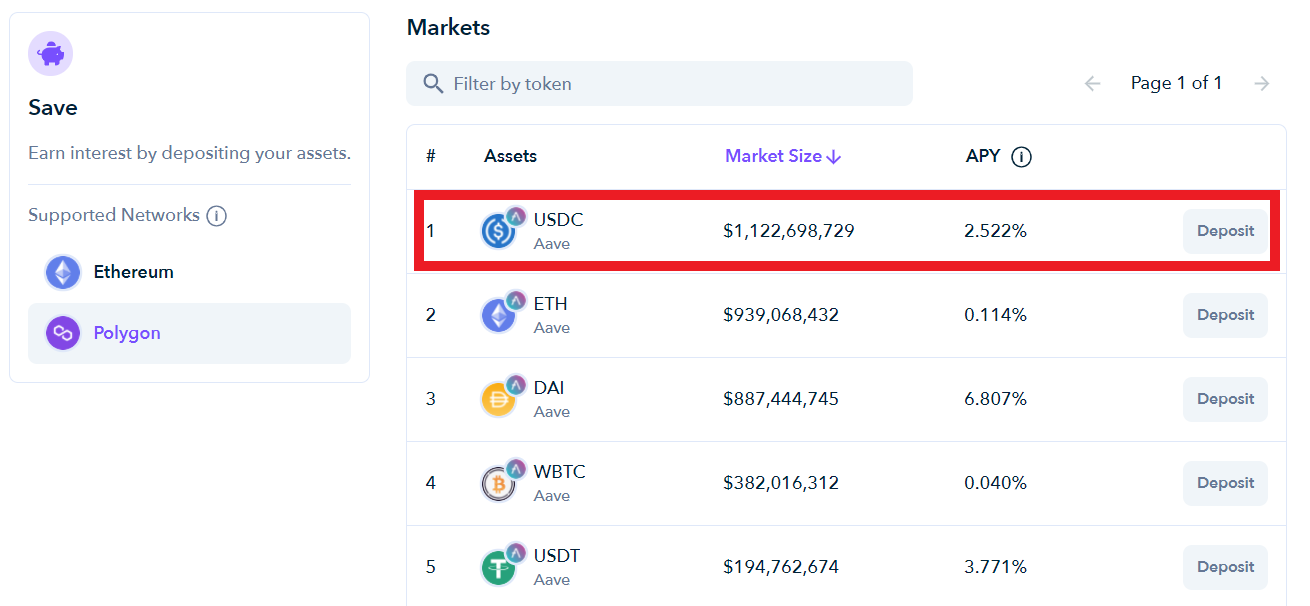Viewport: 1310px width, 606px height.
Task: Click the APY column header
Action: [983, 156]
